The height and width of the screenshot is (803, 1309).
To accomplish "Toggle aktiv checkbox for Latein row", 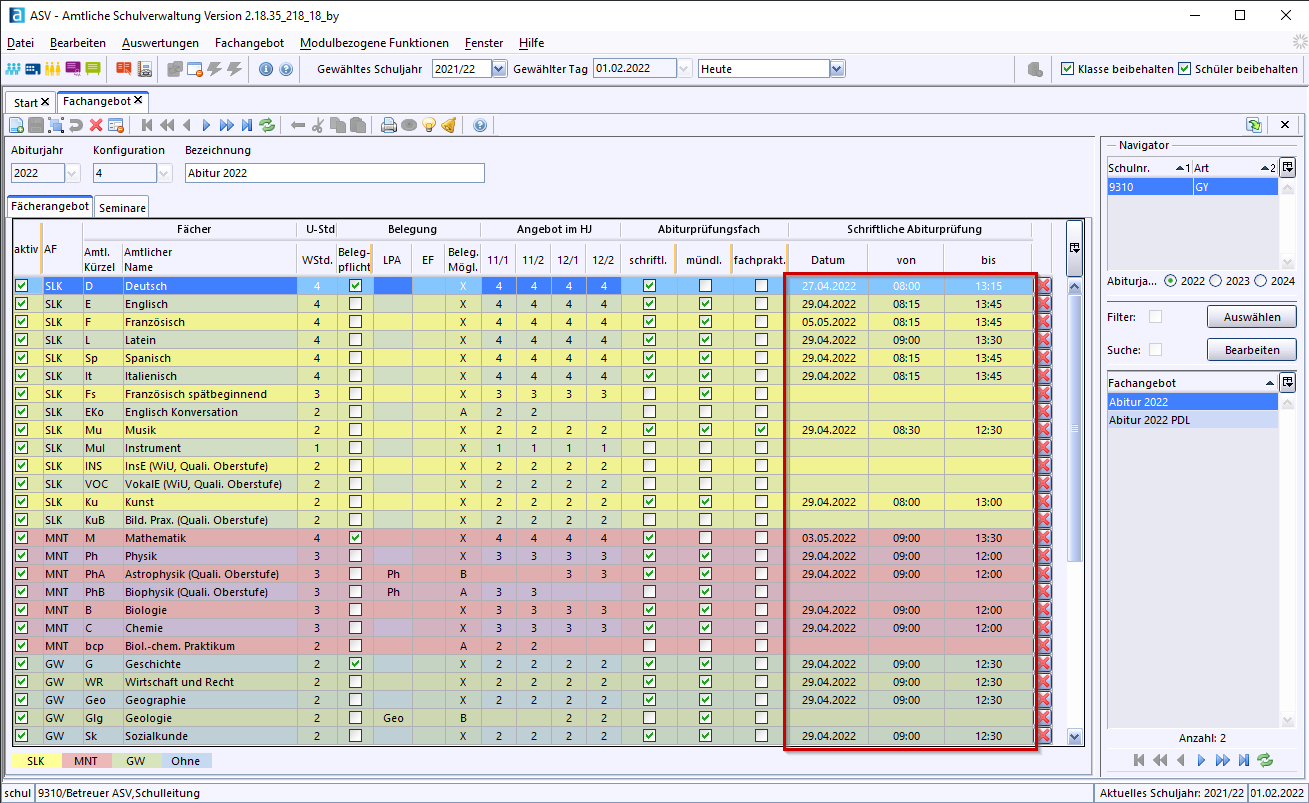I will point(22,340).
